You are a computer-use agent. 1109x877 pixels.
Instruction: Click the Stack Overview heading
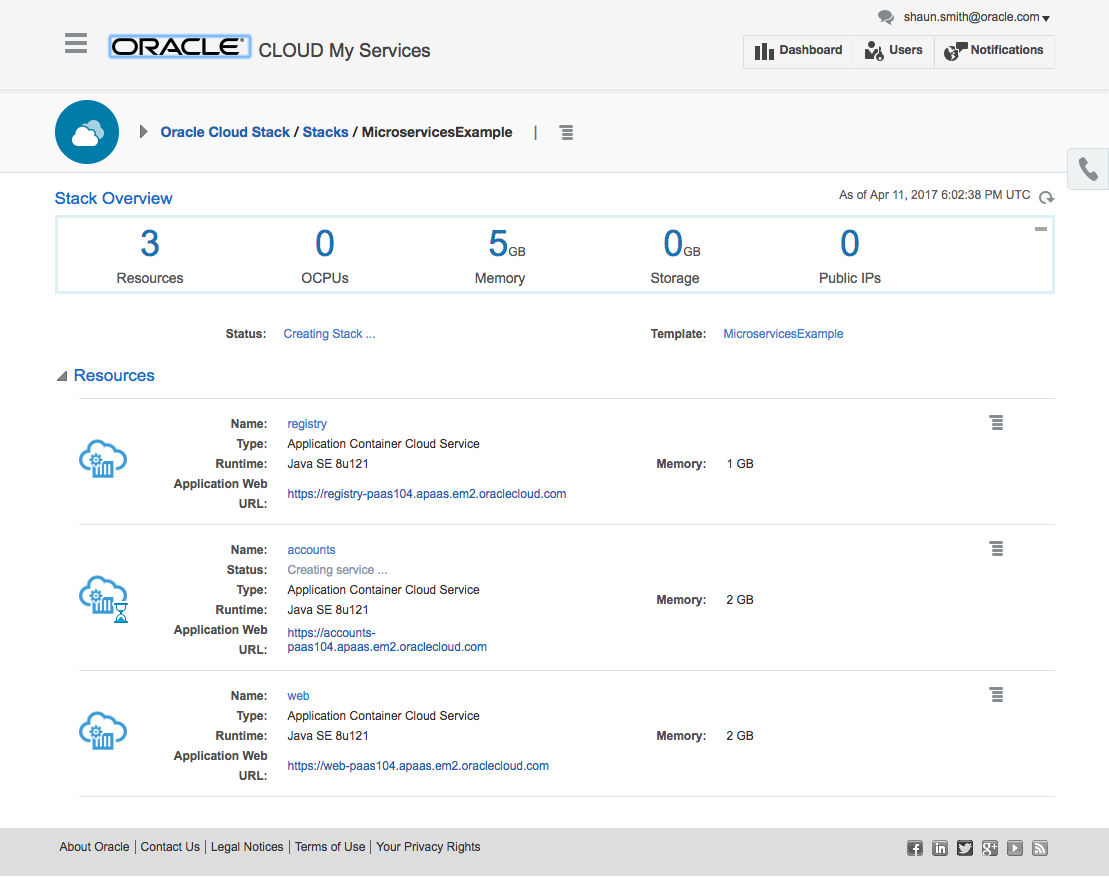[113, 199]
